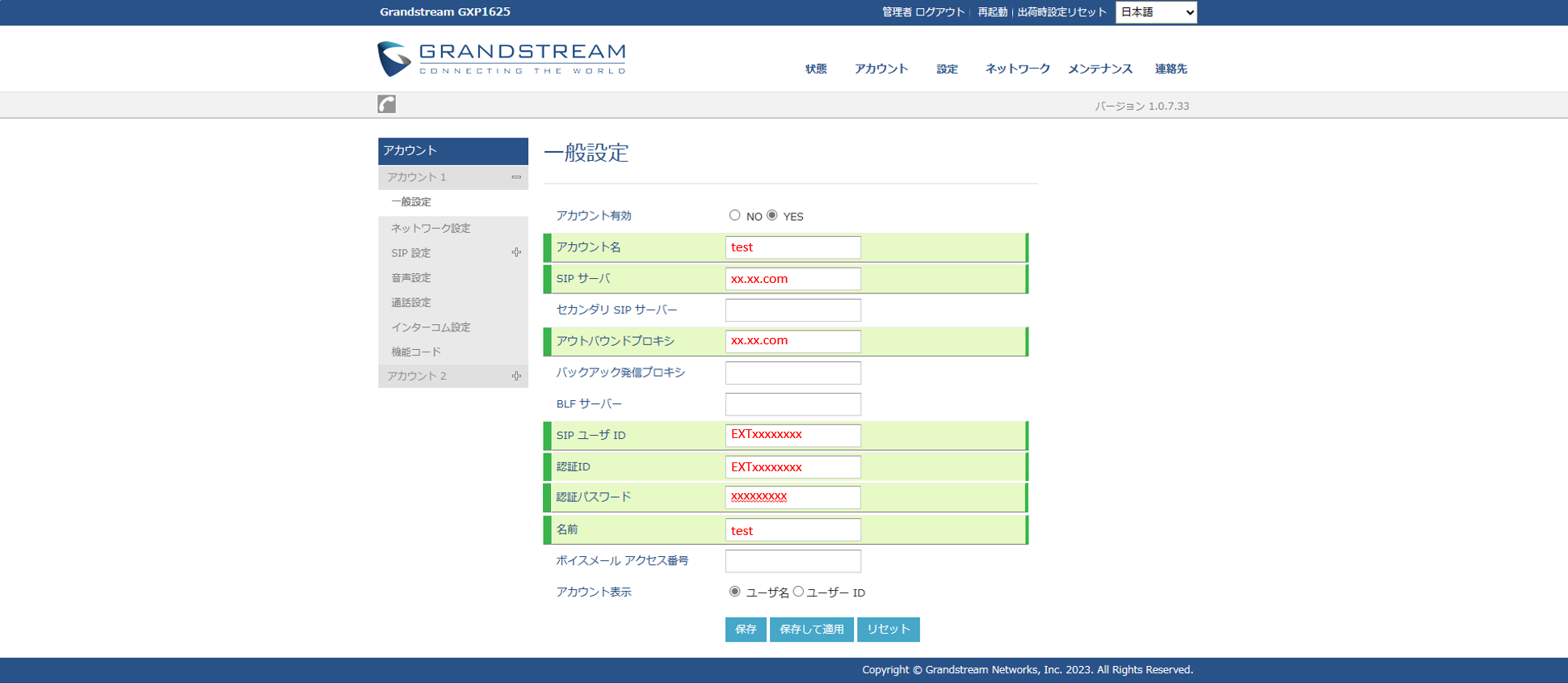This screenshot has width=1568, height=683.
Task: Expand アカウント 2 with the plus icon
Action: pyautogui.click(x=516, y=376)
